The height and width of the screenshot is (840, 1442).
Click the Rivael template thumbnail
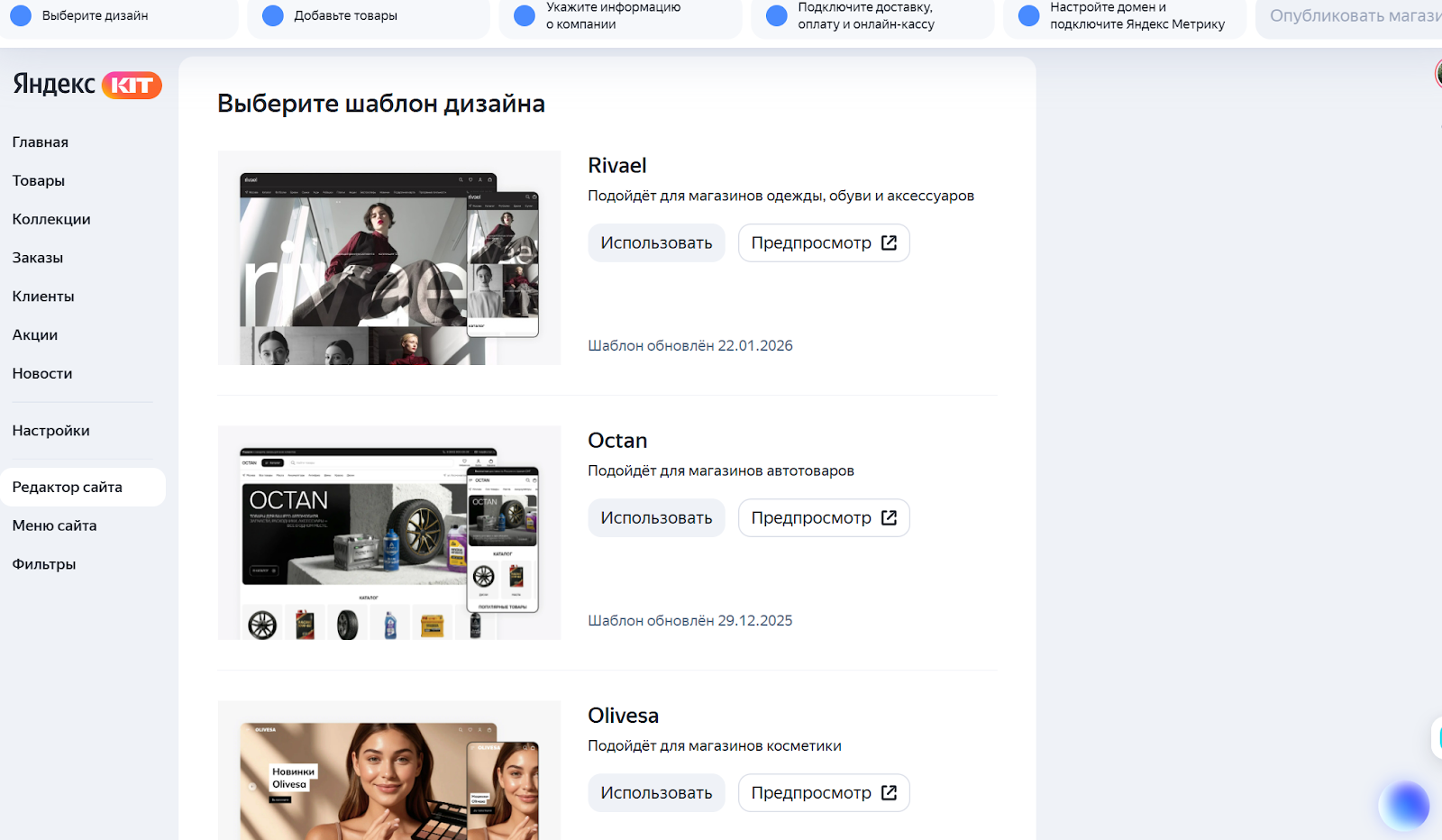click(388, 258)
